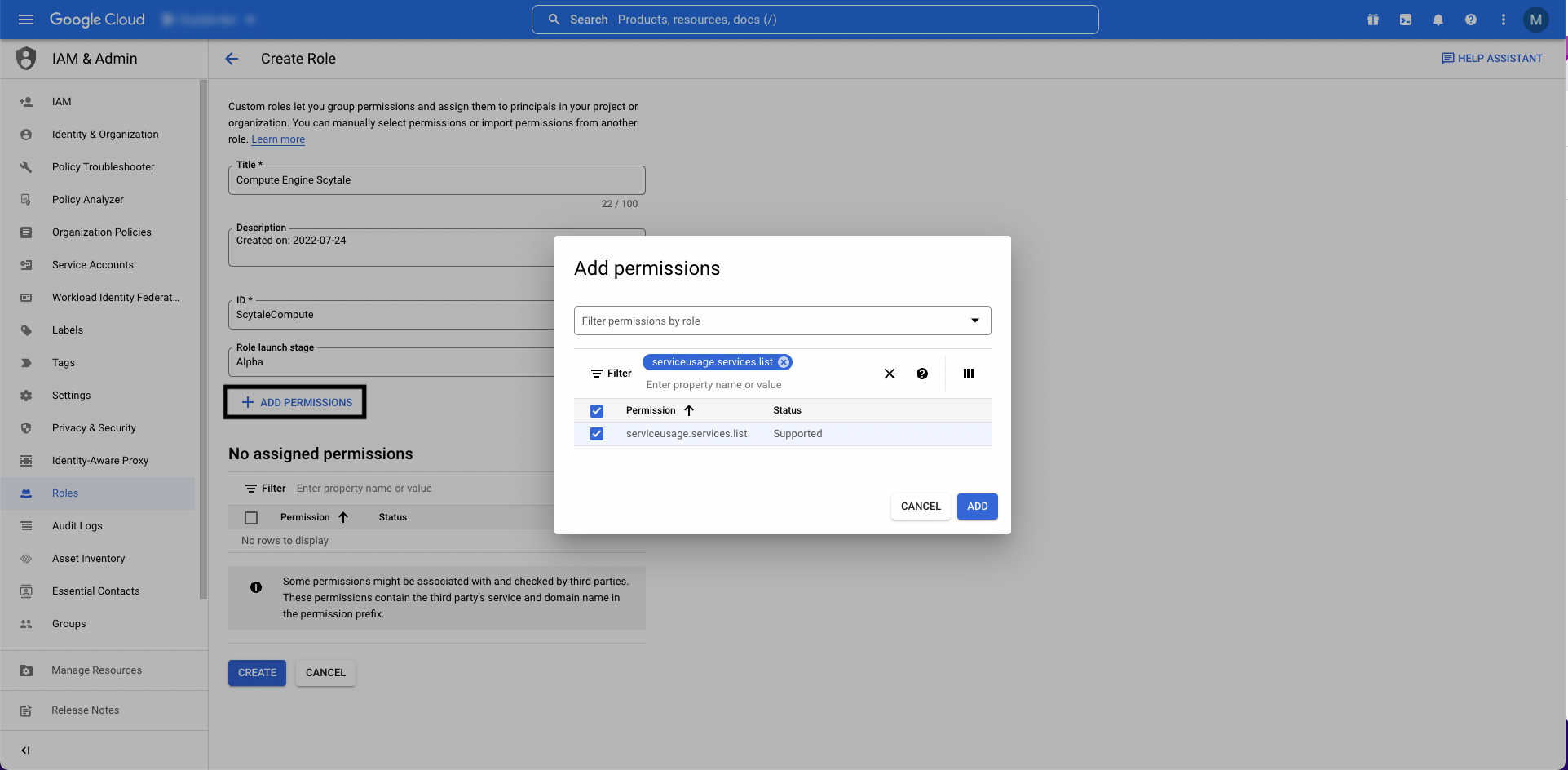The height and width of the screenshot is (770, 1568).
Task: Go back using the arrow beside Create Role
Action: pyautogui.click(x=232, y=59)
